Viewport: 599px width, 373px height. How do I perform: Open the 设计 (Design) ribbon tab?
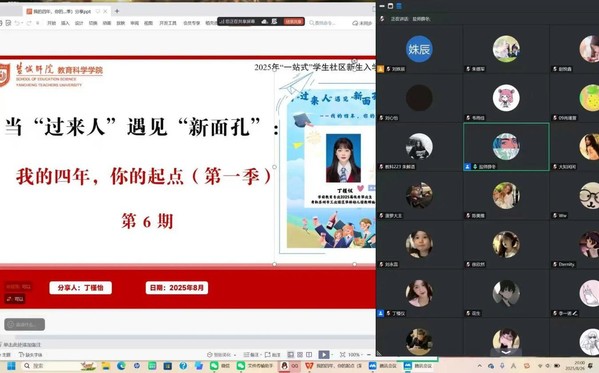[x=79, y=23]
